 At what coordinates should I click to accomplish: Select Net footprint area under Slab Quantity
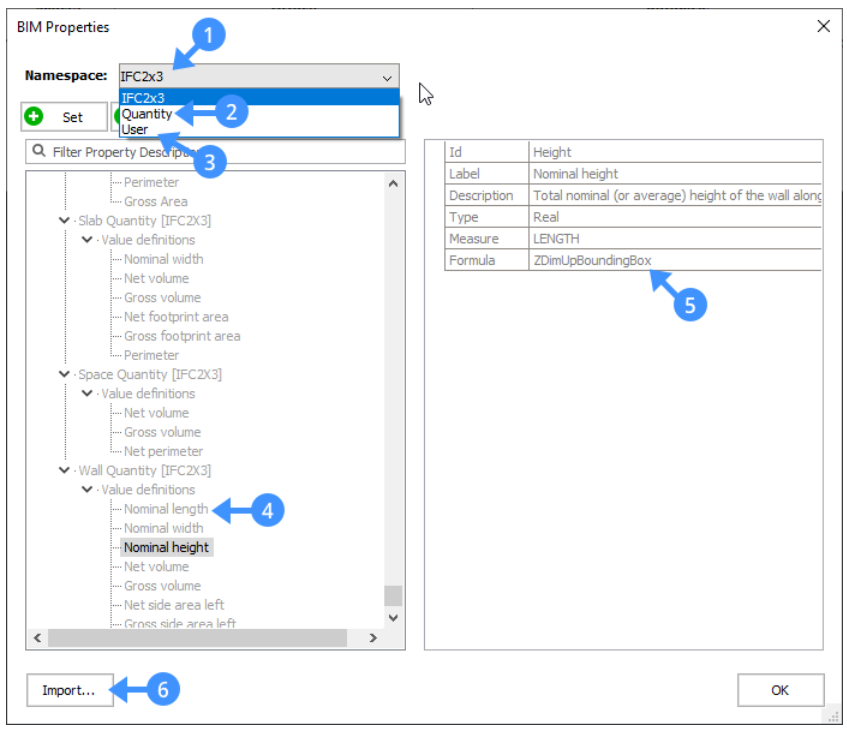coord(176,317)
